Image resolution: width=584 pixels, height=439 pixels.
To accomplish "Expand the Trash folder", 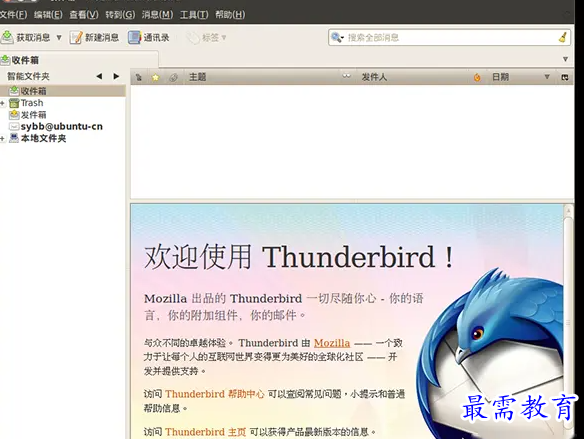I will pyautogui.click(x=3, y=103).
